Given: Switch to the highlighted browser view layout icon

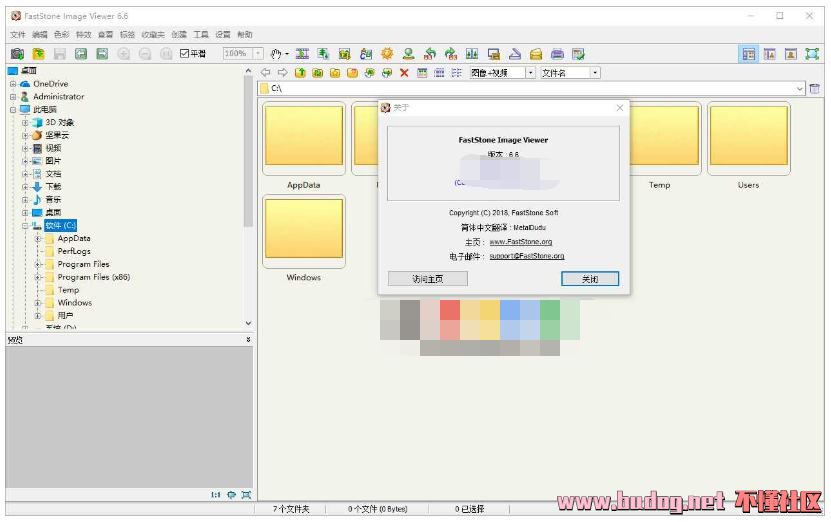Looking at the screenshot, I should [x=748, y=54].
